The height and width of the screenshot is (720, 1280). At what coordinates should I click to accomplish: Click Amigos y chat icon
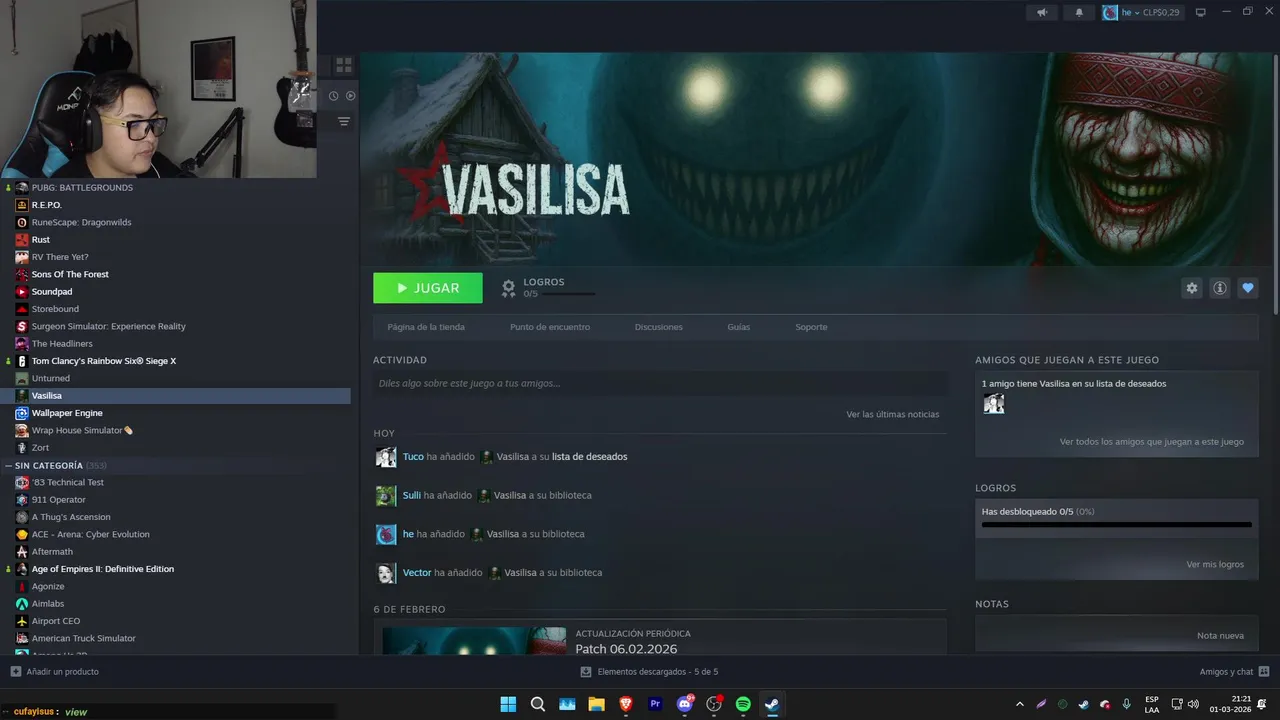click(x=1264, y=672)
